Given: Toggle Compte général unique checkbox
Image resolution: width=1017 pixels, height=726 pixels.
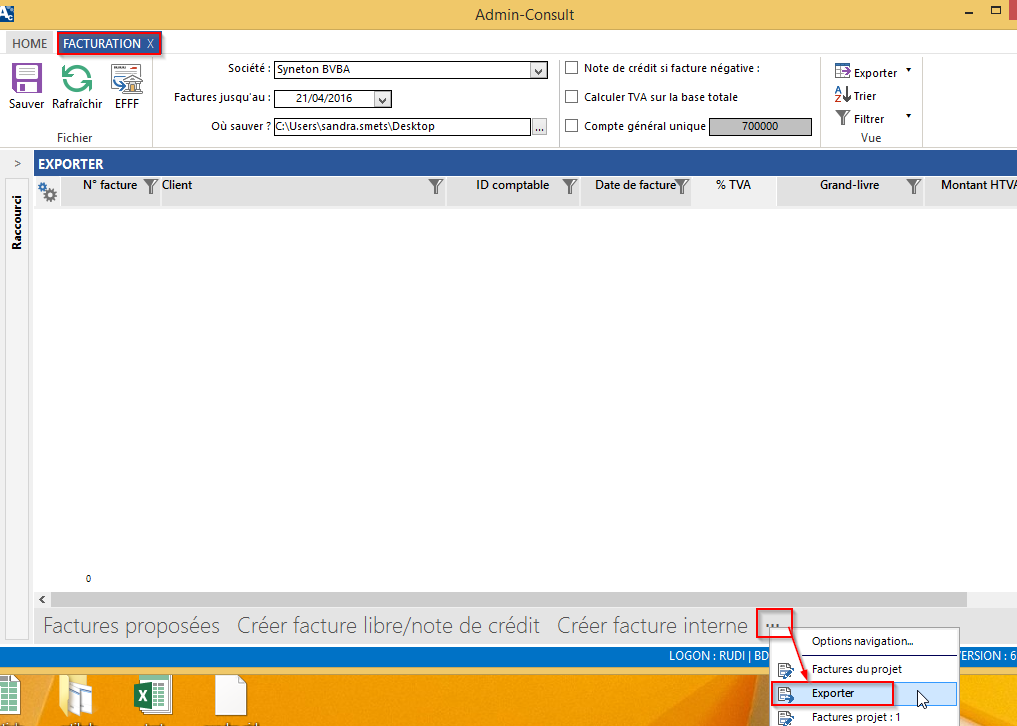Looking at the screenshot, I should 572,126.
